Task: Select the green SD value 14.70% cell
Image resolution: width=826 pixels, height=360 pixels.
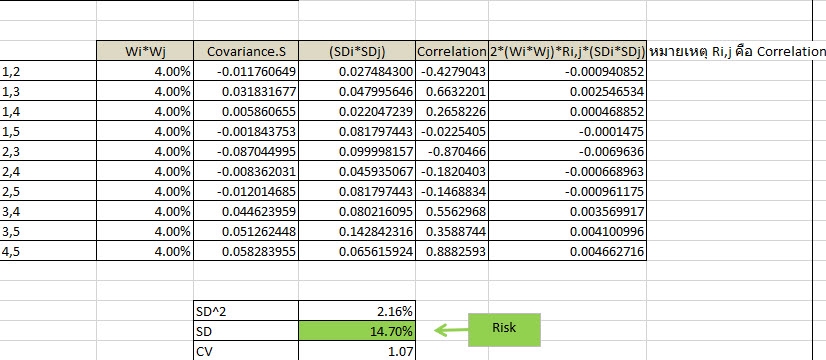Action: (x=357, y=331)
